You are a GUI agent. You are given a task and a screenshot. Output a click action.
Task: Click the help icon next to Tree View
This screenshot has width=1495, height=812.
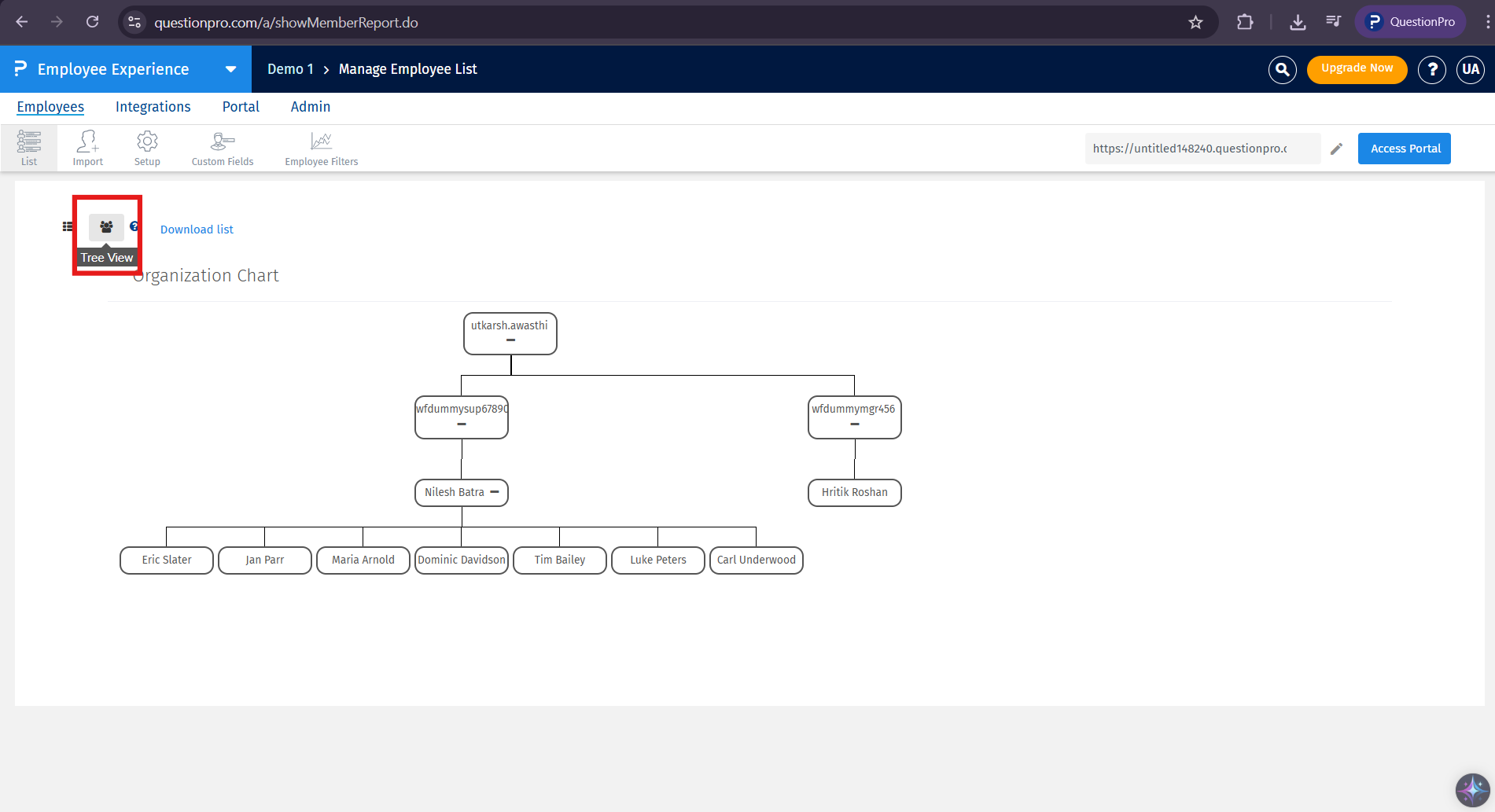pos(134,226)
